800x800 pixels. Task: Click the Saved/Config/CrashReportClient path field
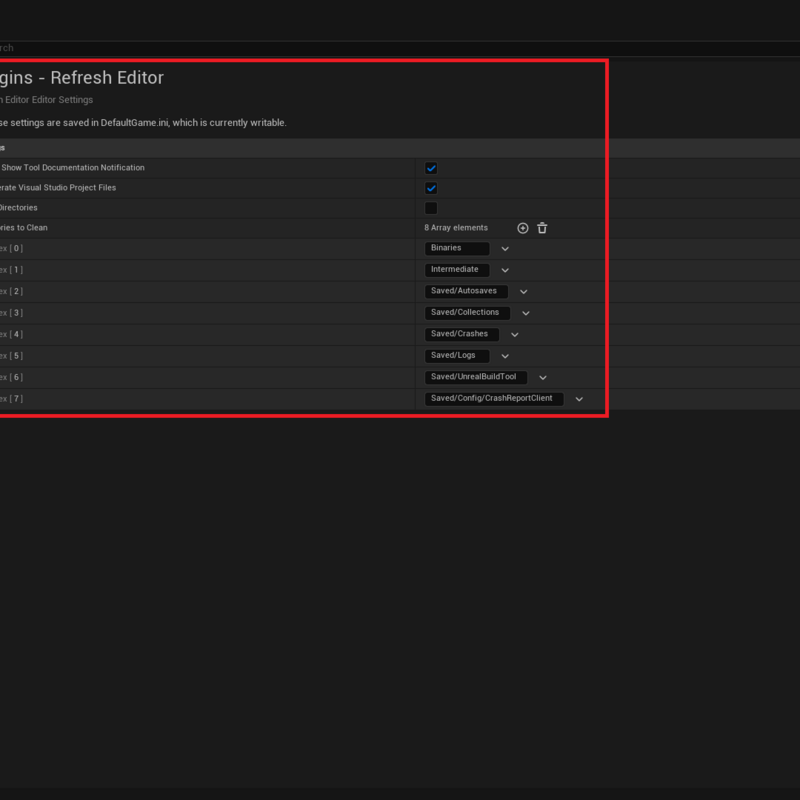494,398
